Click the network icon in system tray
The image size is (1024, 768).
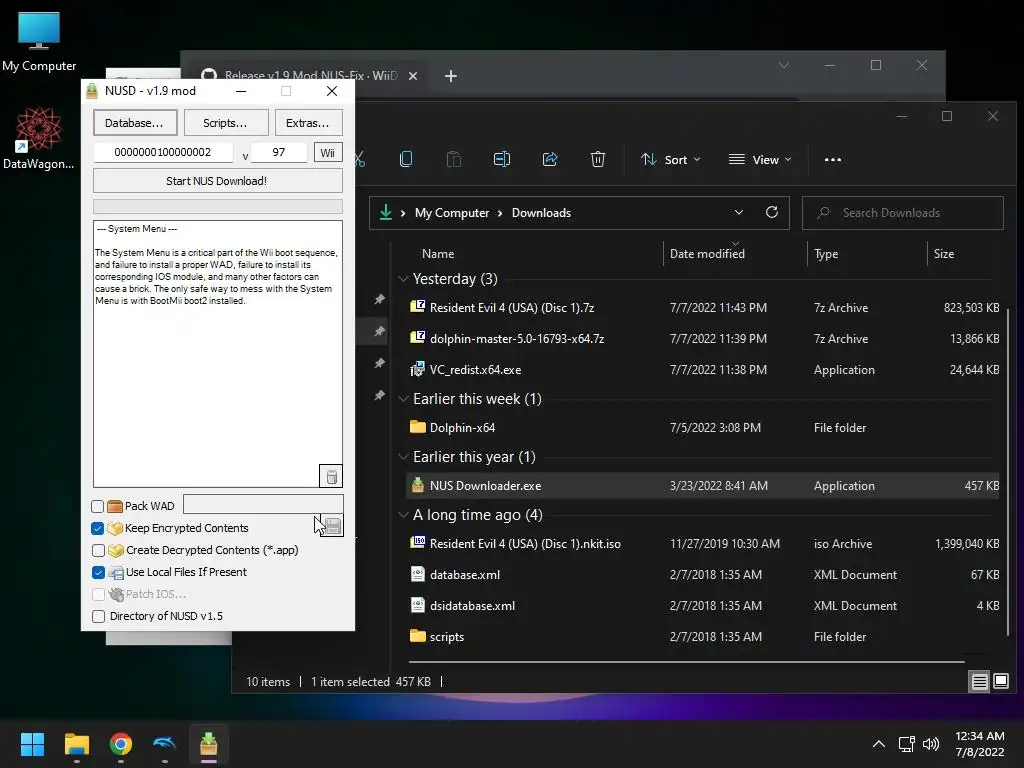tap(906, 744)
